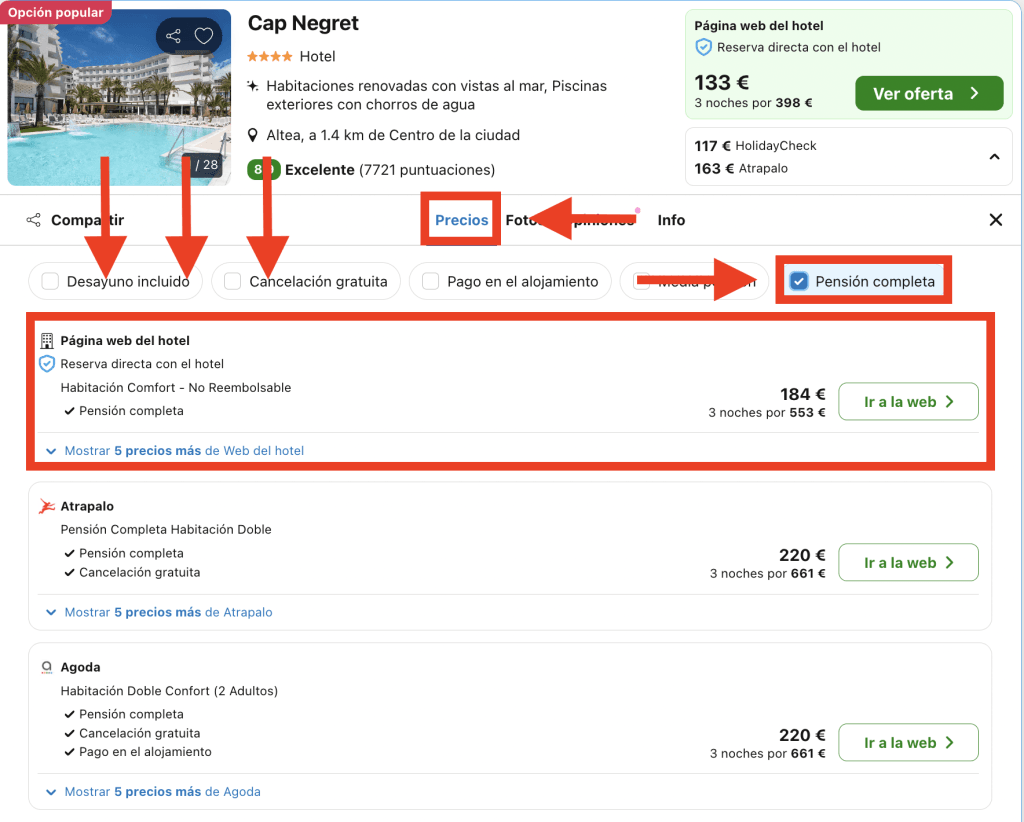Expand 5 more prices from Agoda
The image size is (1024, 822).
[153, 792]
